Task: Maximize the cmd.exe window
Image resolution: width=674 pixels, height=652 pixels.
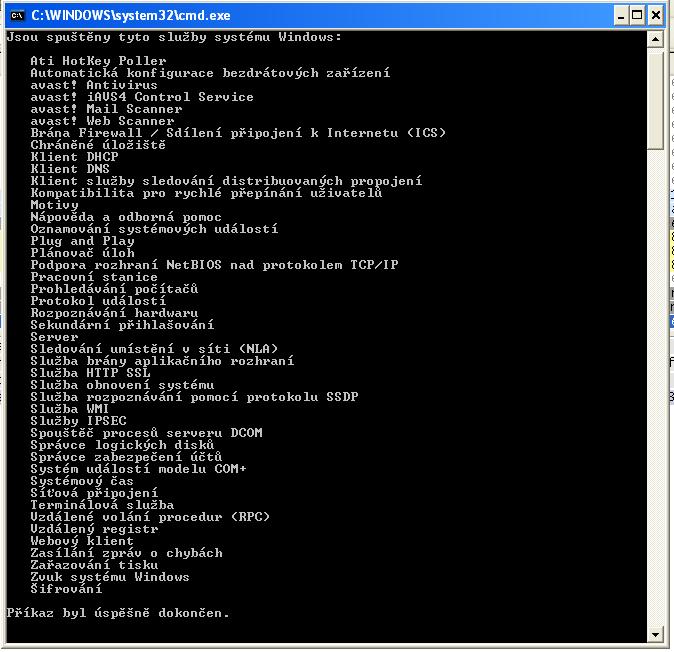Action: click(x=637, y=16)
